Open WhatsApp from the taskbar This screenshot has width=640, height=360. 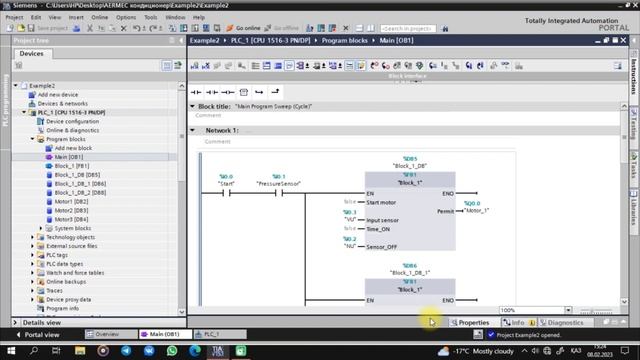(x=172, y=351)
